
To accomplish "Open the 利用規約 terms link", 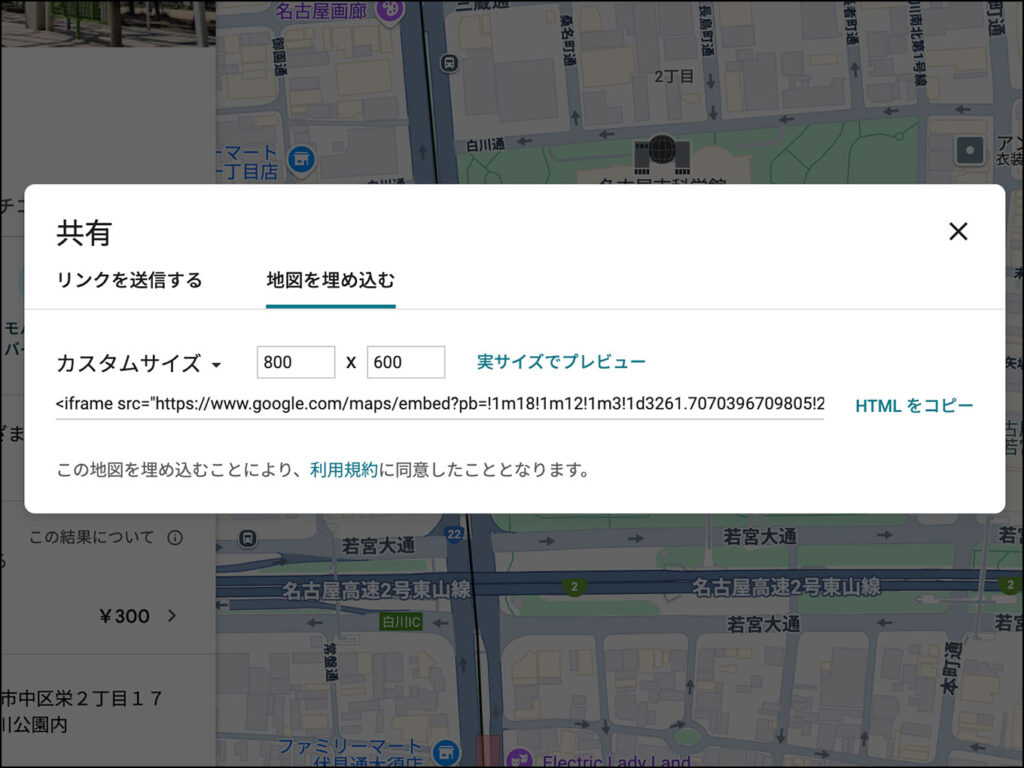I will tap(344, 469).
